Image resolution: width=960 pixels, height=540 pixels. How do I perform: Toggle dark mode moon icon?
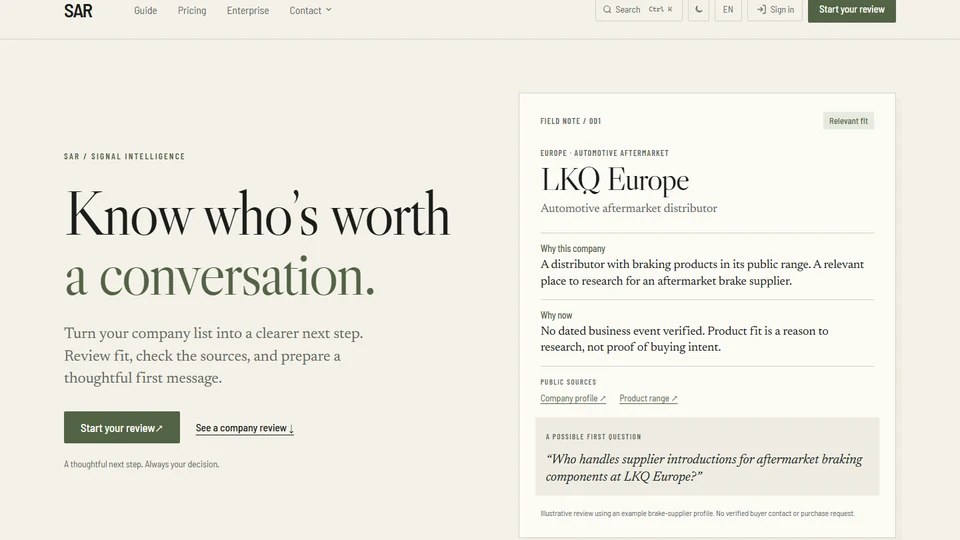click(699, 10)
